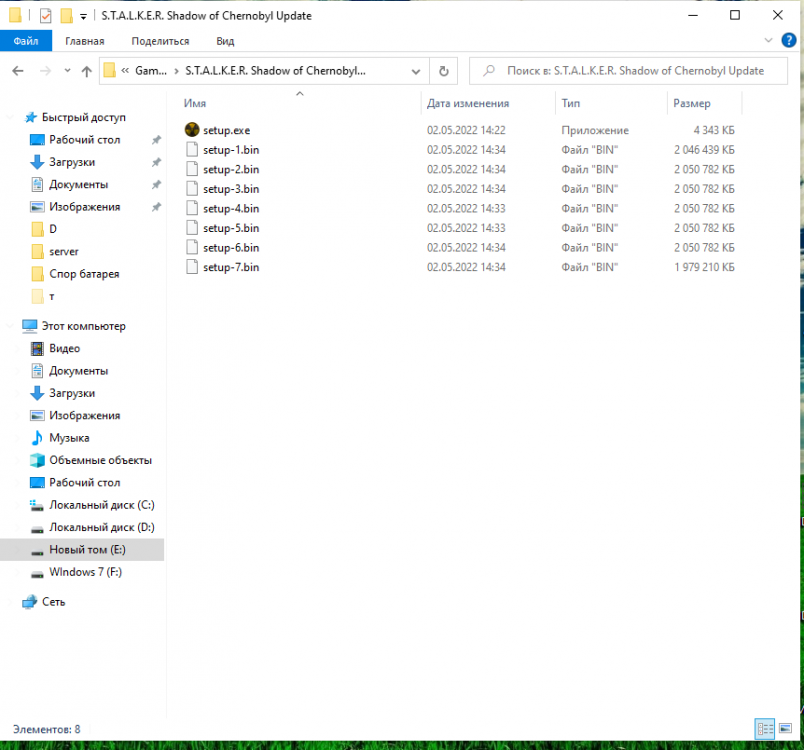Click the pin icon next to Рабочий стол

[156, 139]
